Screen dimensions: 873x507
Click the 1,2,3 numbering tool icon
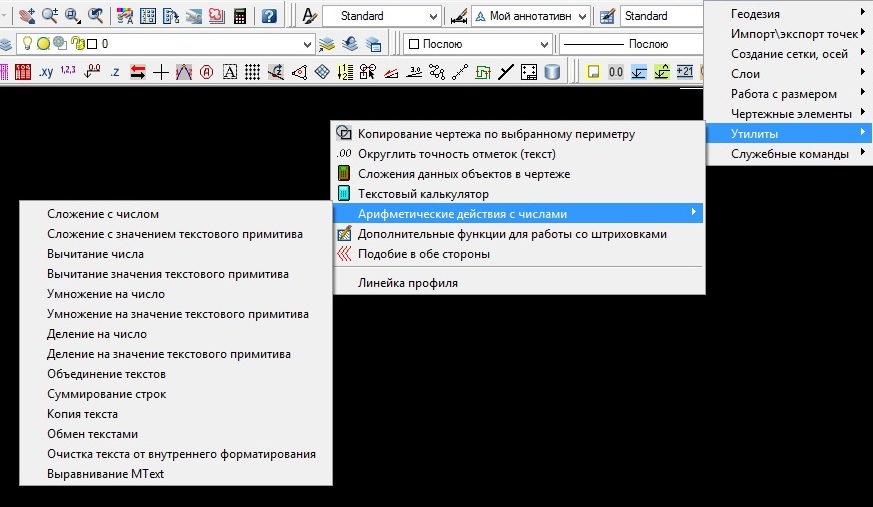(x=68, y=72)
